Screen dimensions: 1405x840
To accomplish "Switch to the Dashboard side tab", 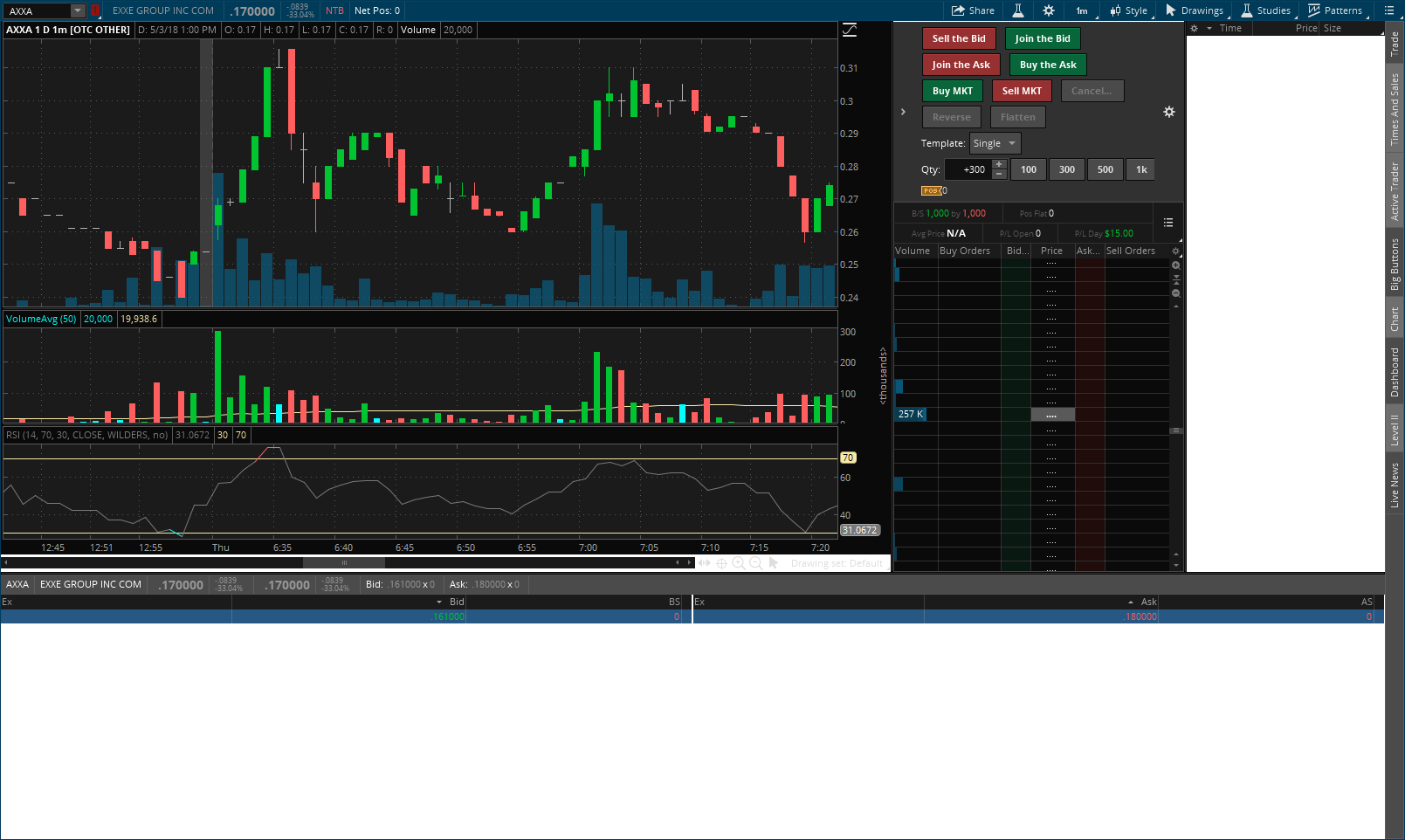I will pos(1395,372).
